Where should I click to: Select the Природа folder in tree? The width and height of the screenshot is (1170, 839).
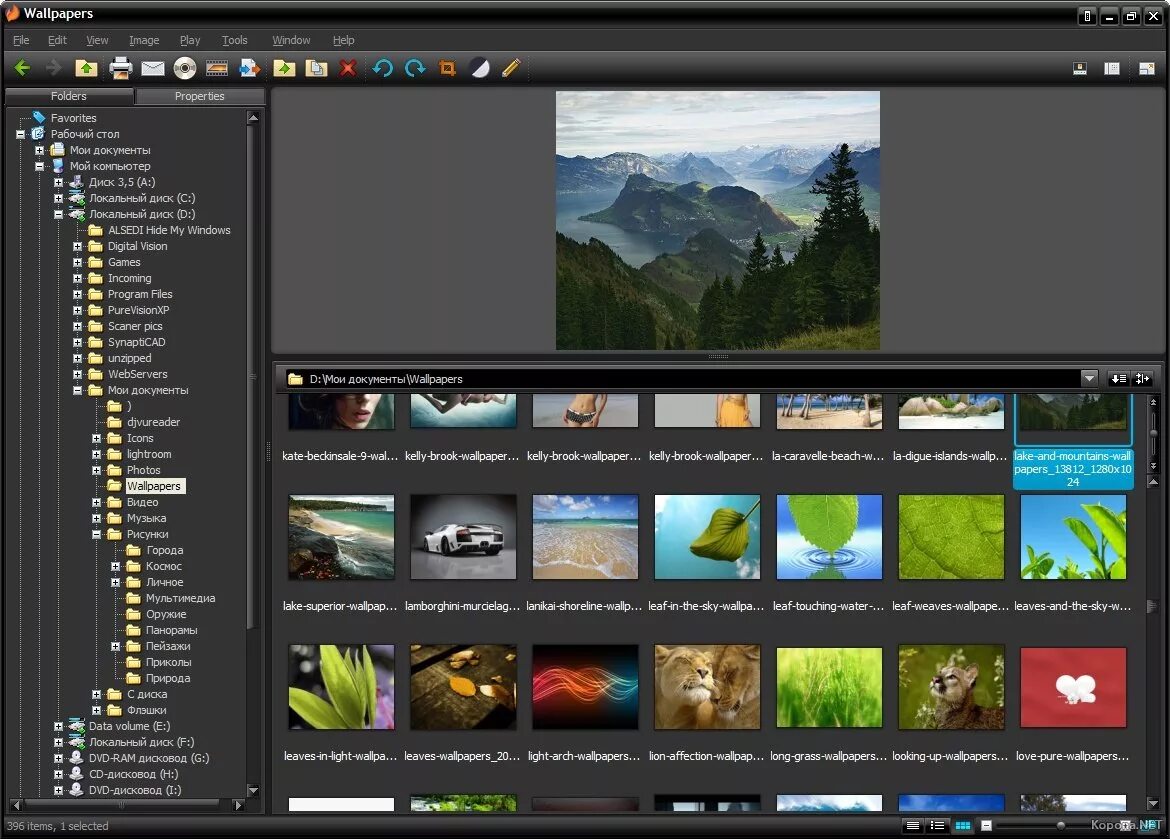point(168,678)
